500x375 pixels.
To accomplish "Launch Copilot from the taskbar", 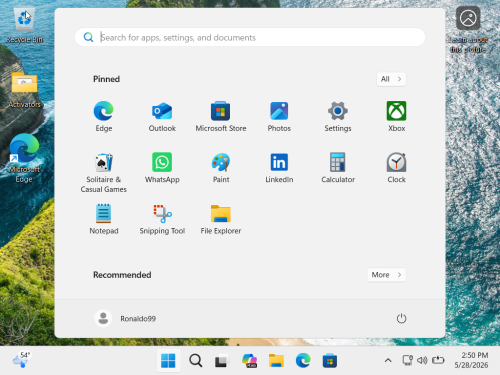I will point(250,361).
